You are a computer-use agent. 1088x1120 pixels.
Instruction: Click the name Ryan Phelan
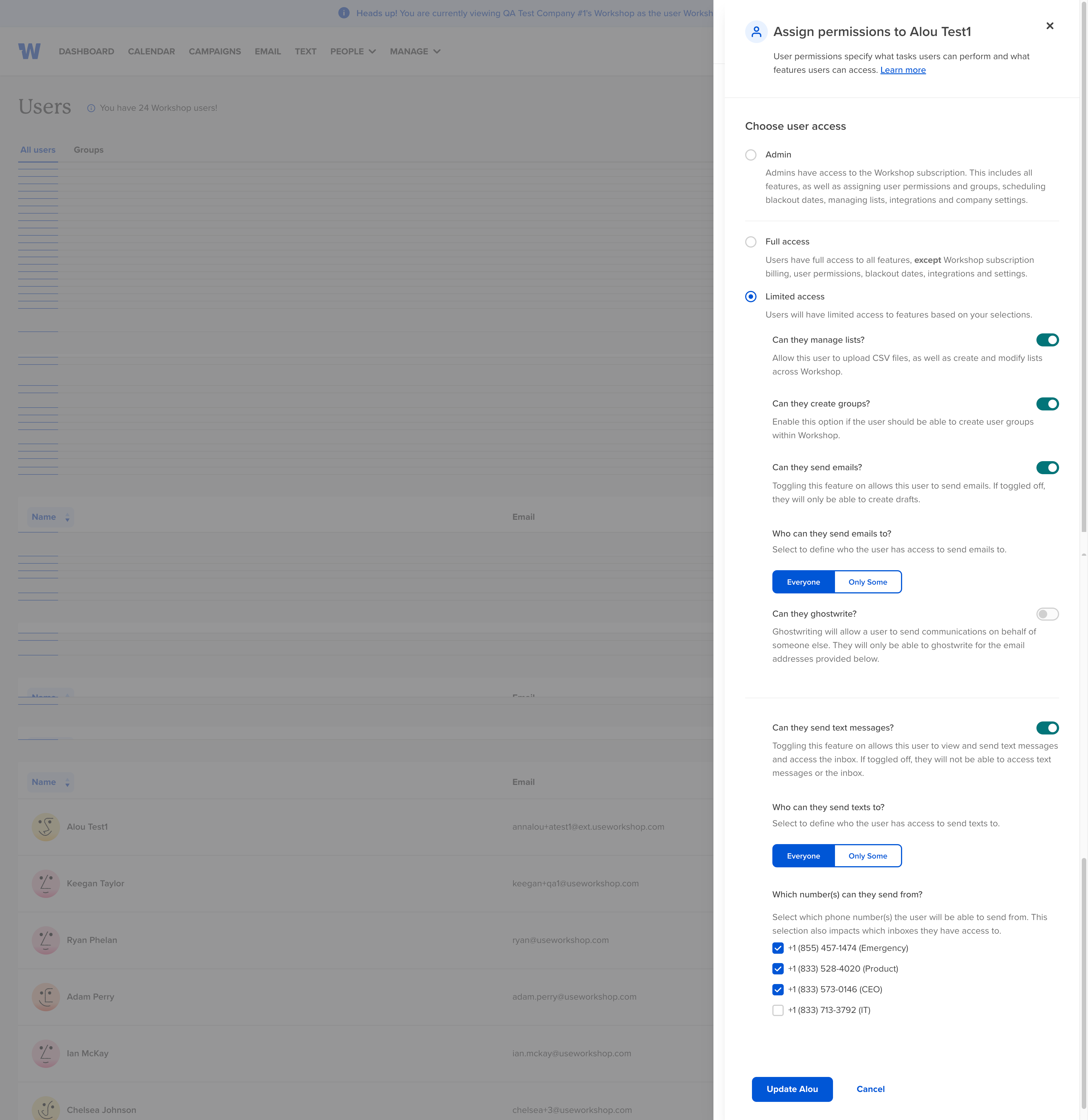pyautogui.click(x=92, y=940)
